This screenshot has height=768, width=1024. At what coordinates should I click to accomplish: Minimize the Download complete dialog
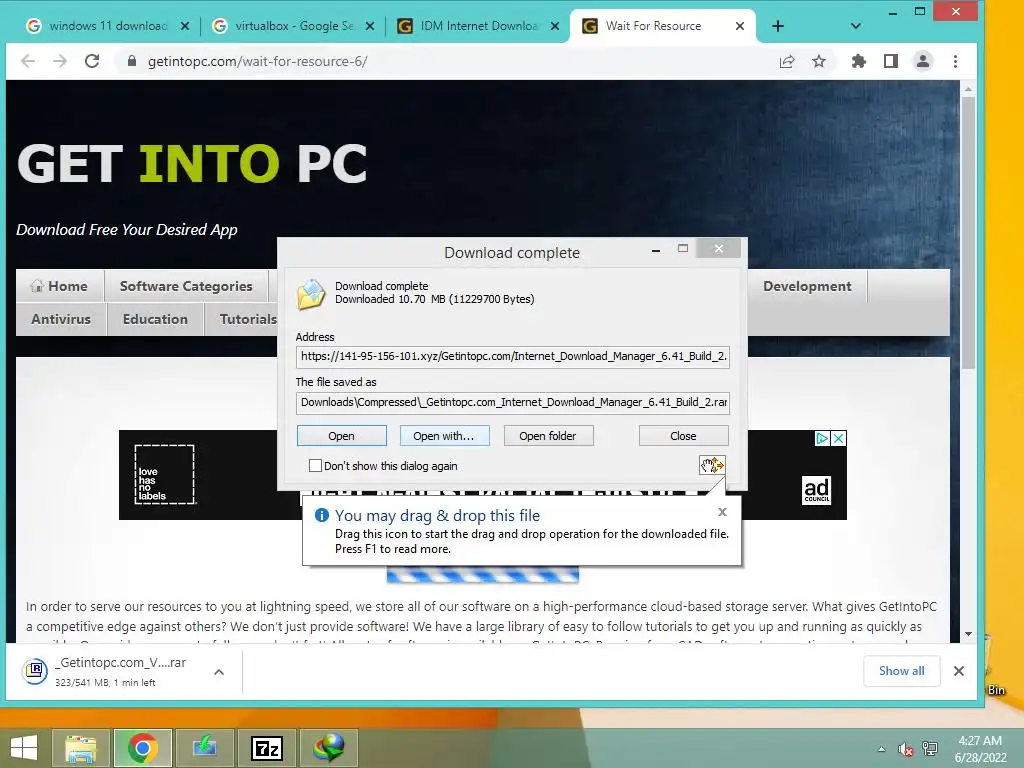coord(656,249)
